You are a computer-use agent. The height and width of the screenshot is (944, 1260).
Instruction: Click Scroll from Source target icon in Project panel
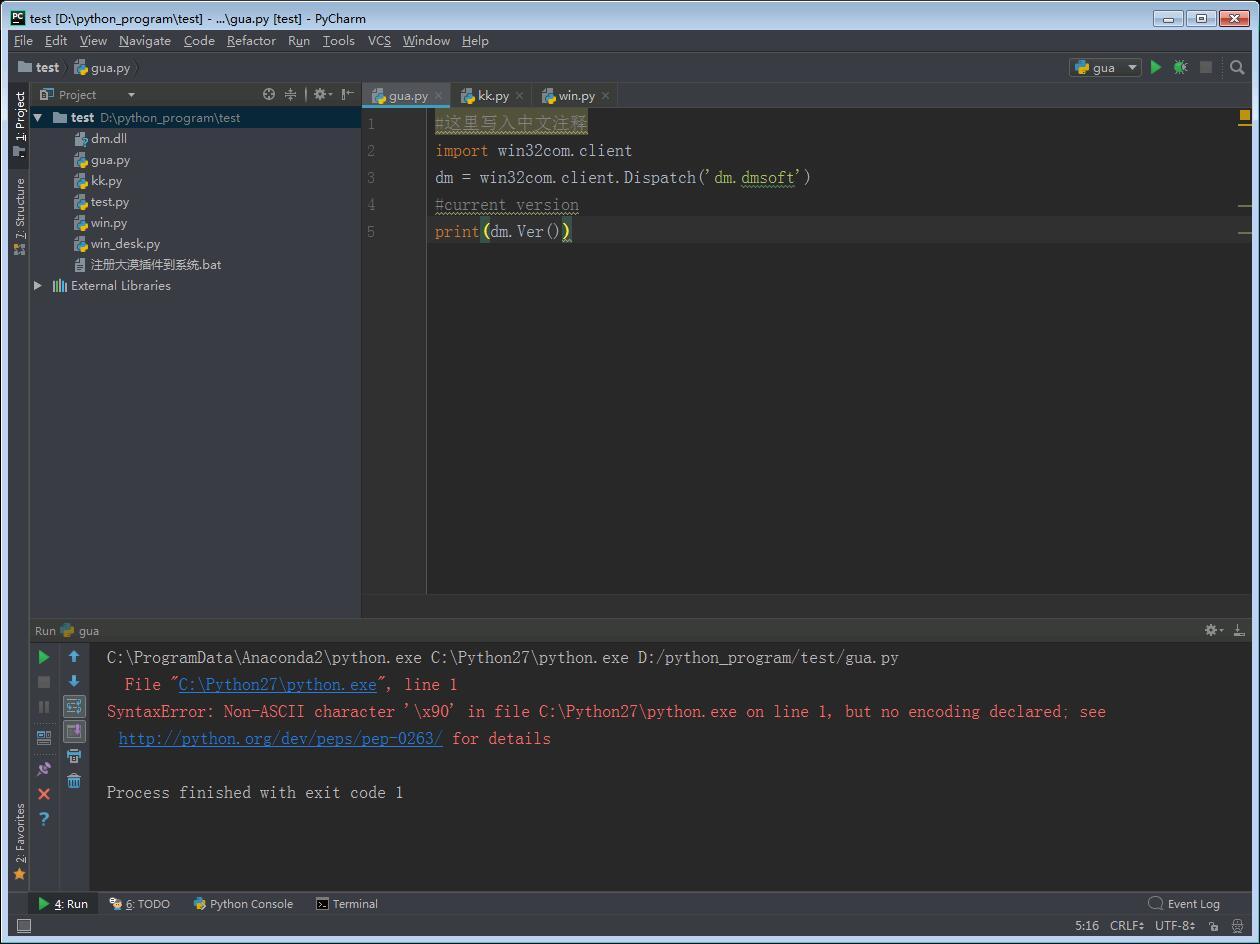click(x=269, y=94)
